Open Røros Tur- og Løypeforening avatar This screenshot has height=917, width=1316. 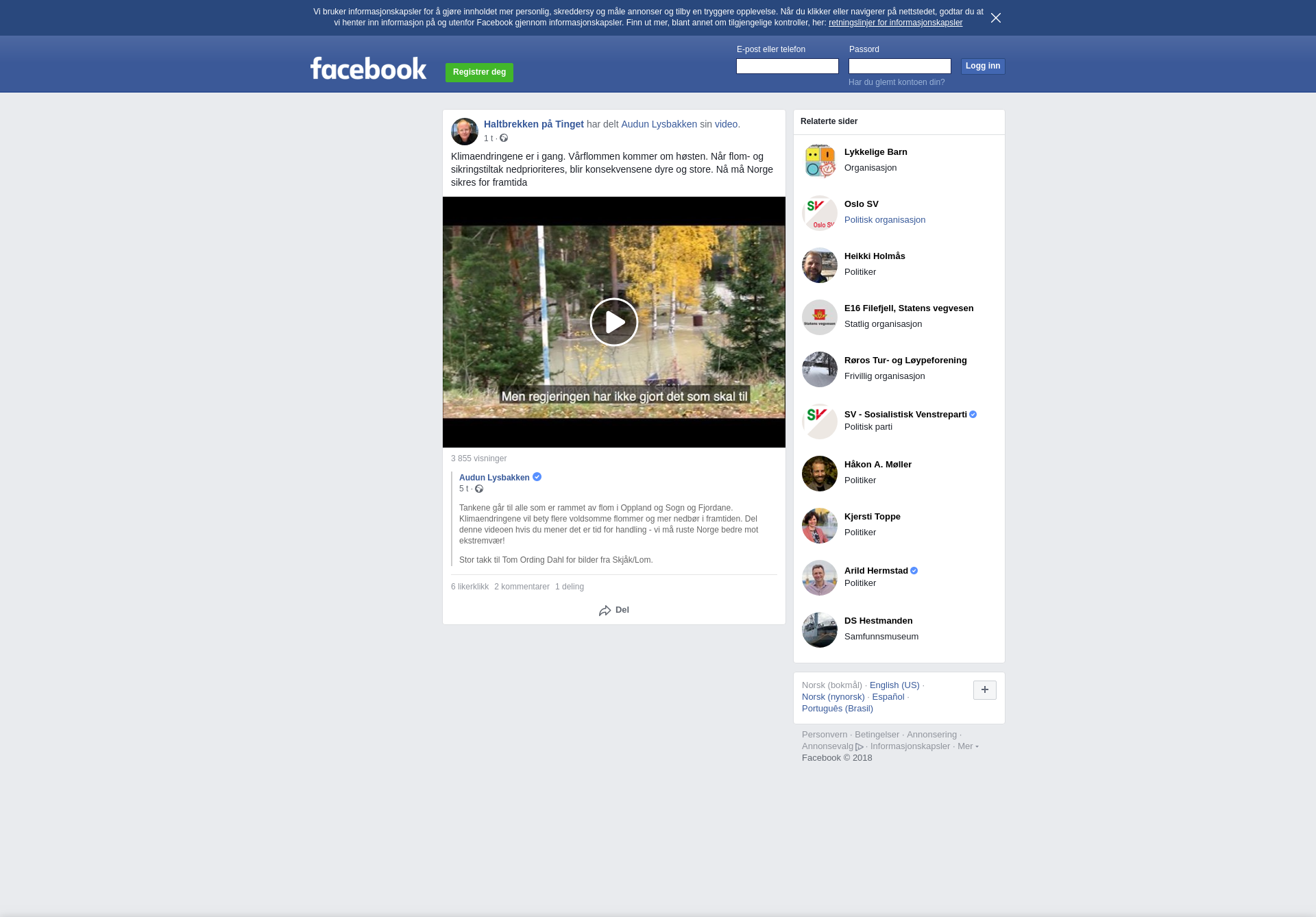[x=819, y=369]
